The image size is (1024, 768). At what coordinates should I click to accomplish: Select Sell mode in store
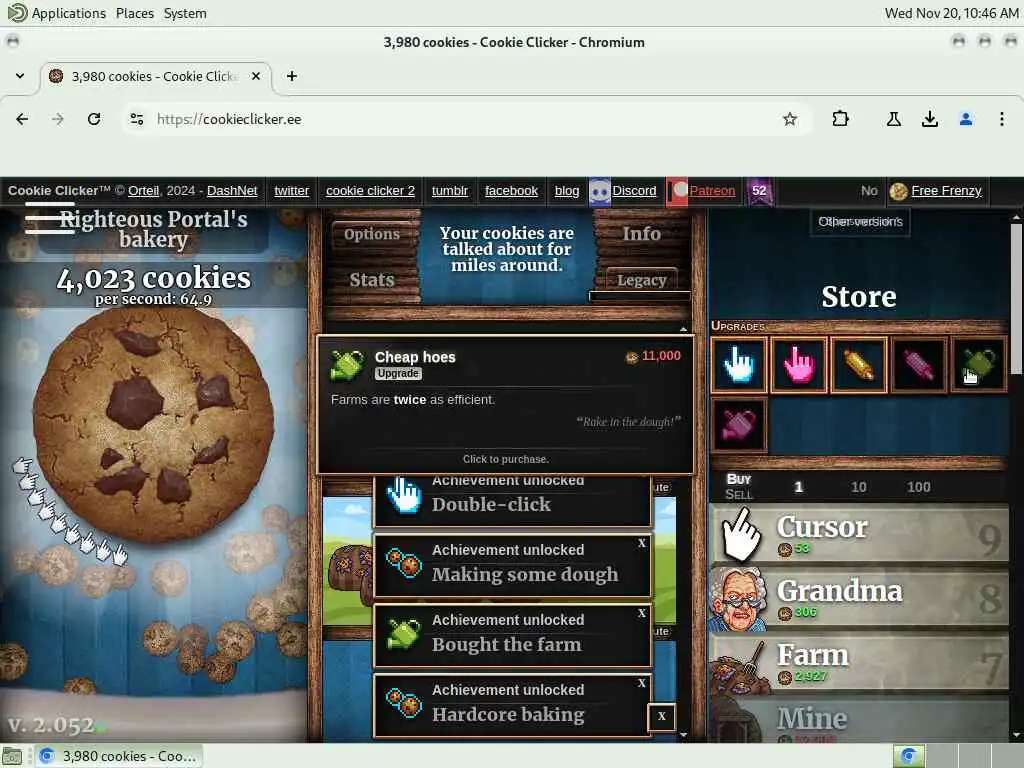[739, 494]
